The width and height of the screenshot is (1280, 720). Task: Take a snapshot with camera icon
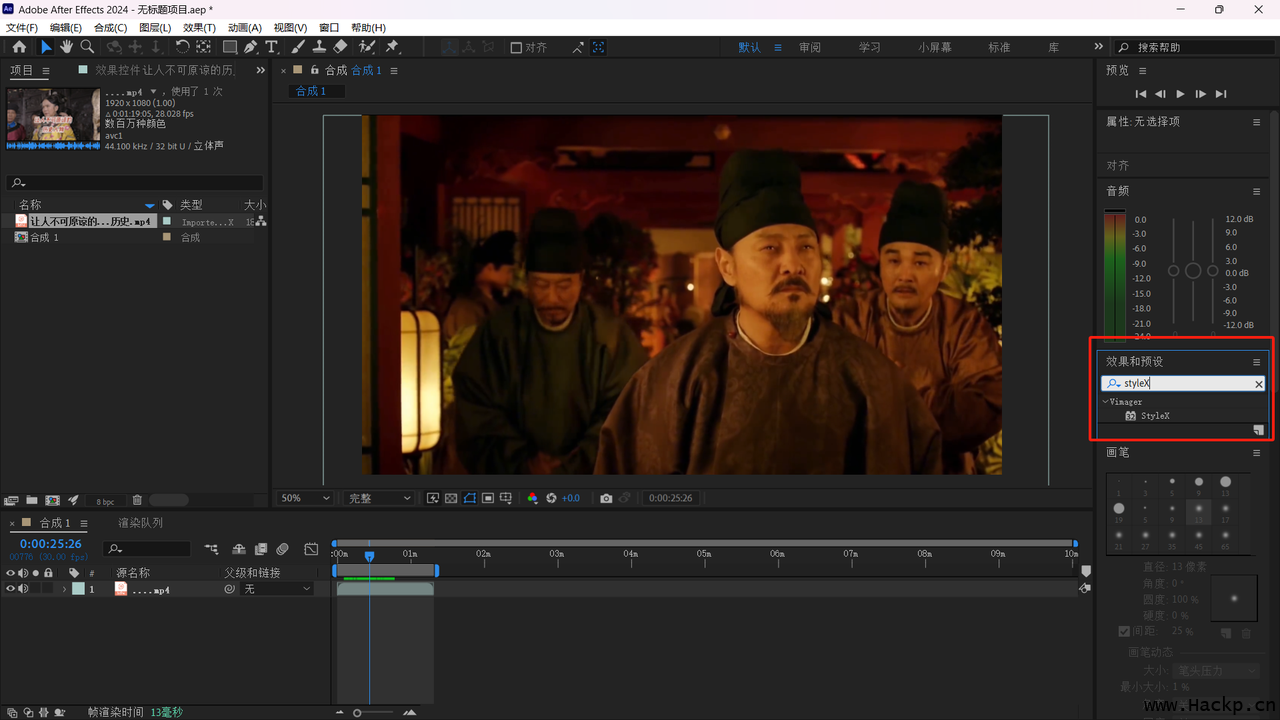(x=606, y=498)
